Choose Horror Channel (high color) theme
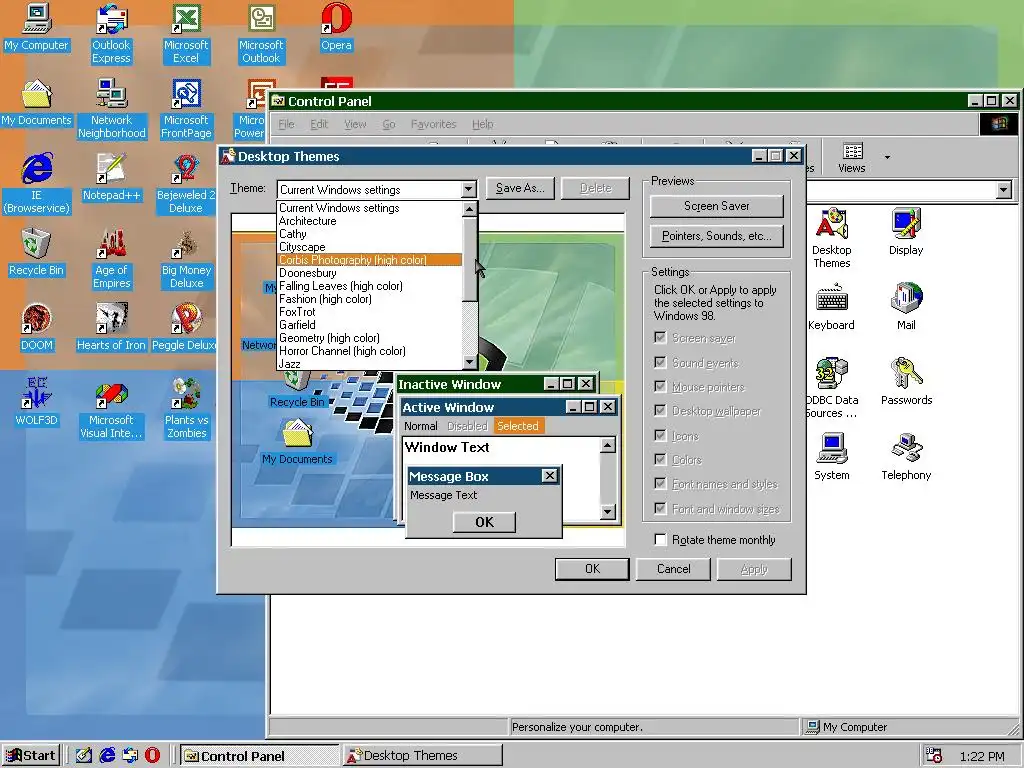This screenshot has height=768, width=1024. [x=370, y=351]
